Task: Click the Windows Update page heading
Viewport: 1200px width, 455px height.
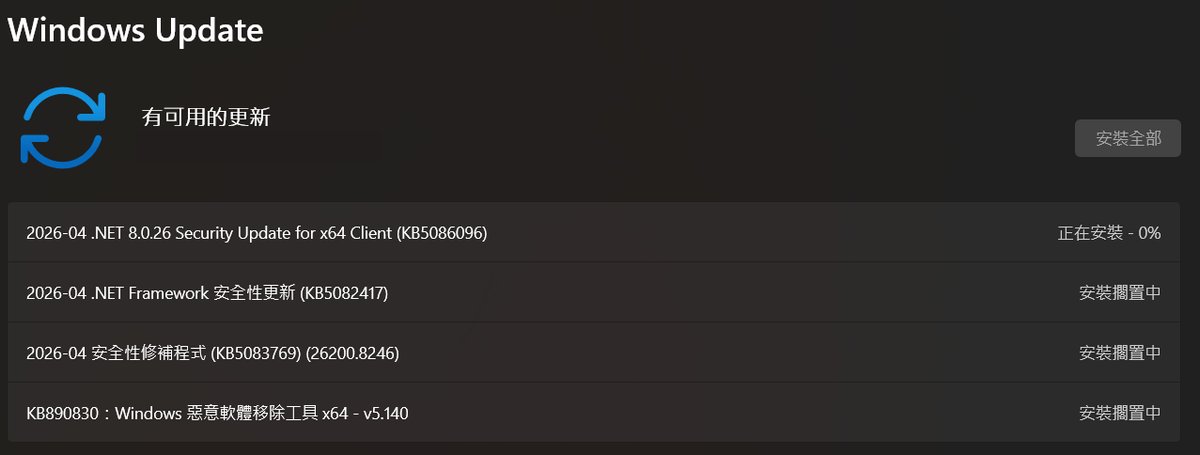Action: 135,30
